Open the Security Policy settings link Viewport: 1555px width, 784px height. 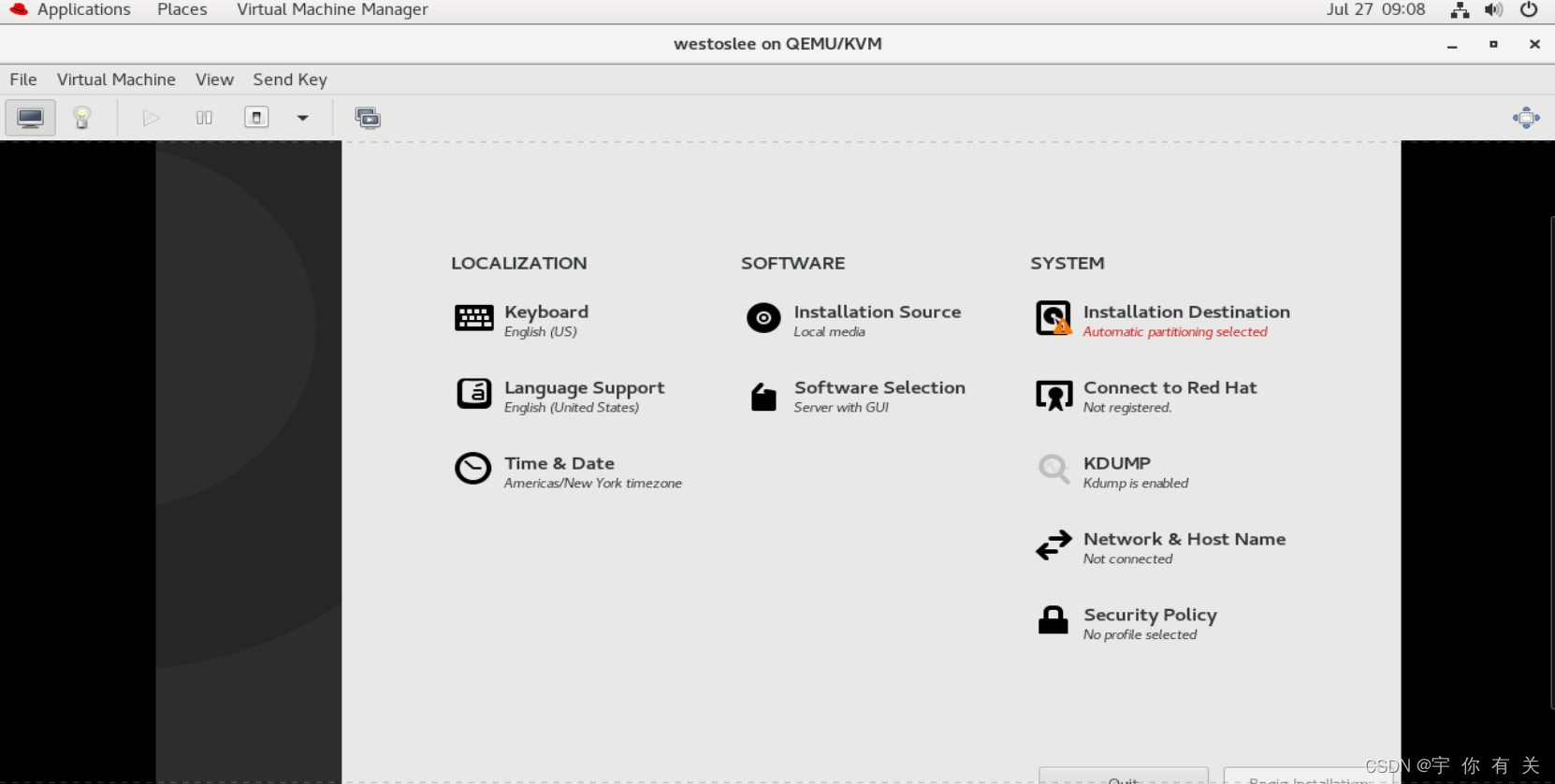point(1150,615)
